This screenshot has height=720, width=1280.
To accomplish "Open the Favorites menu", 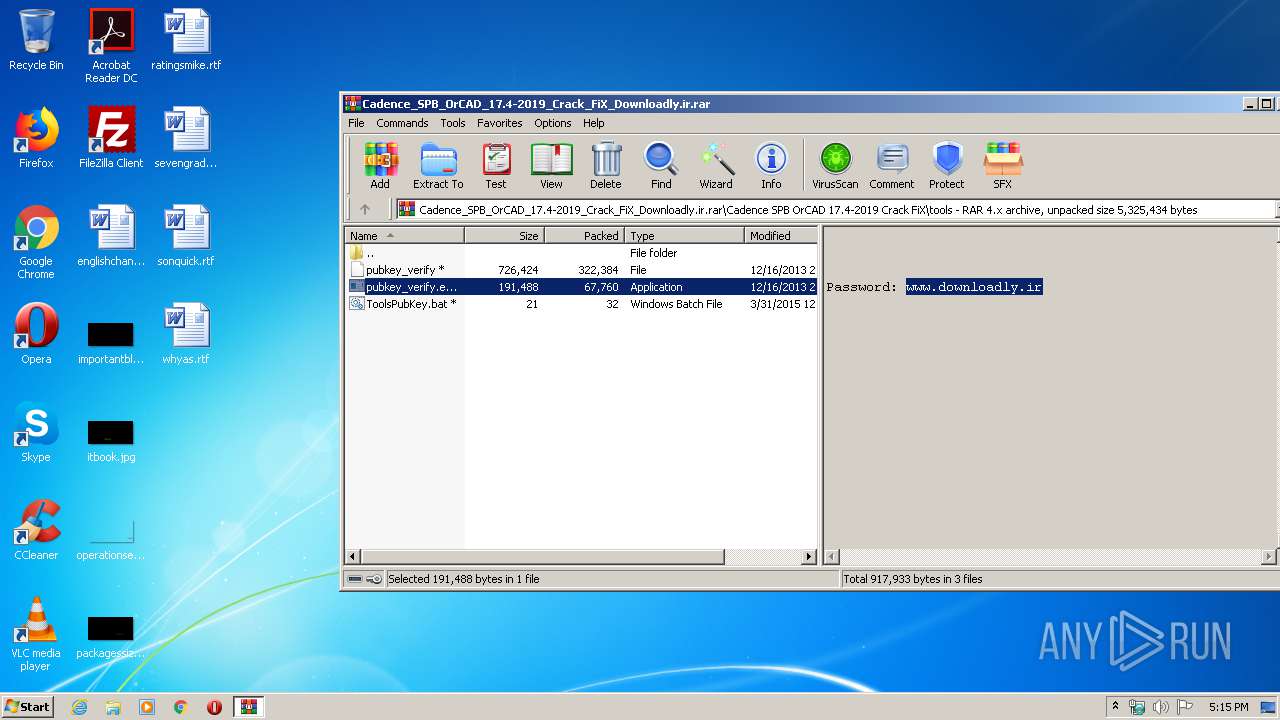I will pos(499,123).
